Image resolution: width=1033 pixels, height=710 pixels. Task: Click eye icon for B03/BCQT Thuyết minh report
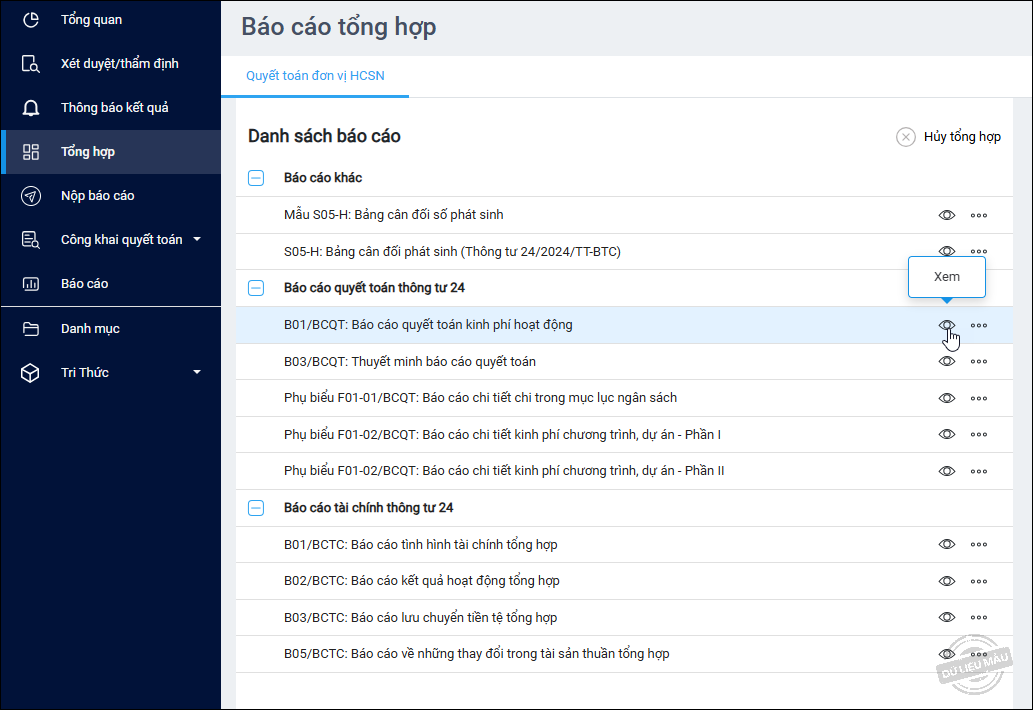(x=947, y=361)
